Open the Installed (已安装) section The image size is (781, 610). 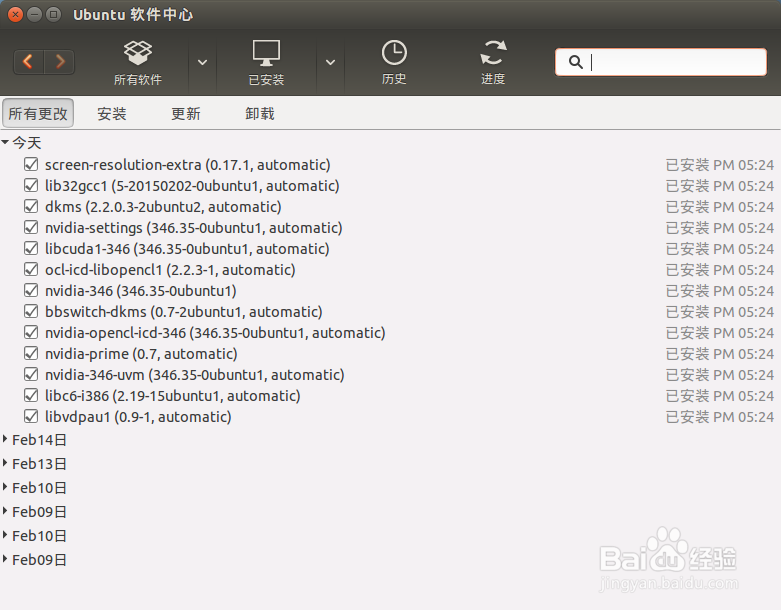(x=266, y=63)
